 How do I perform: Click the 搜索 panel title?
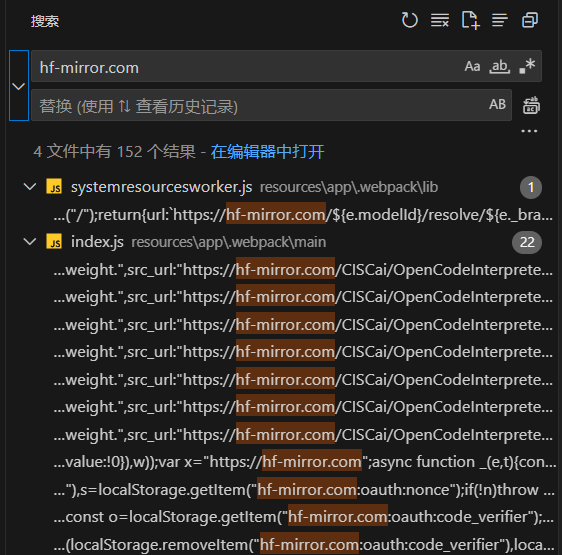45,21
